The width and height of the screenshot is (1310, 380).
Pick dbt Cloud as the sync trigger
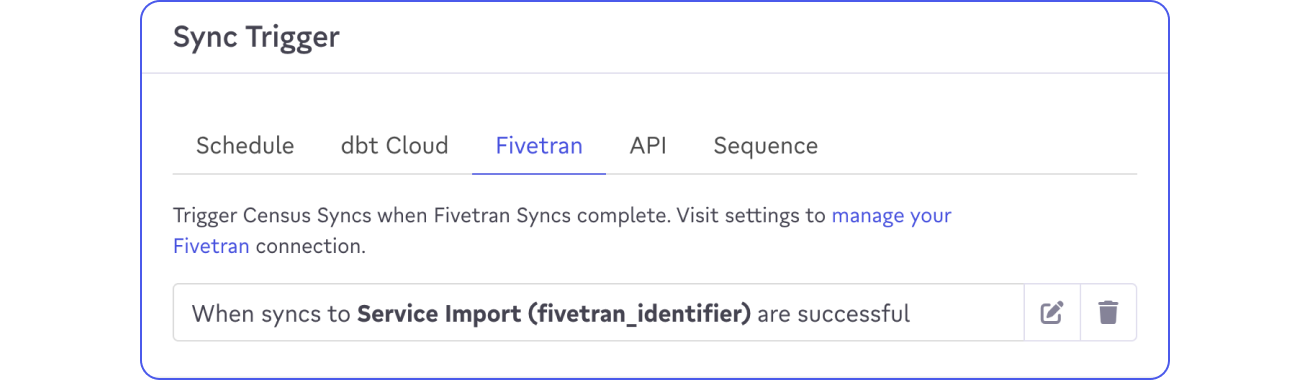click(x=395, y=146)
